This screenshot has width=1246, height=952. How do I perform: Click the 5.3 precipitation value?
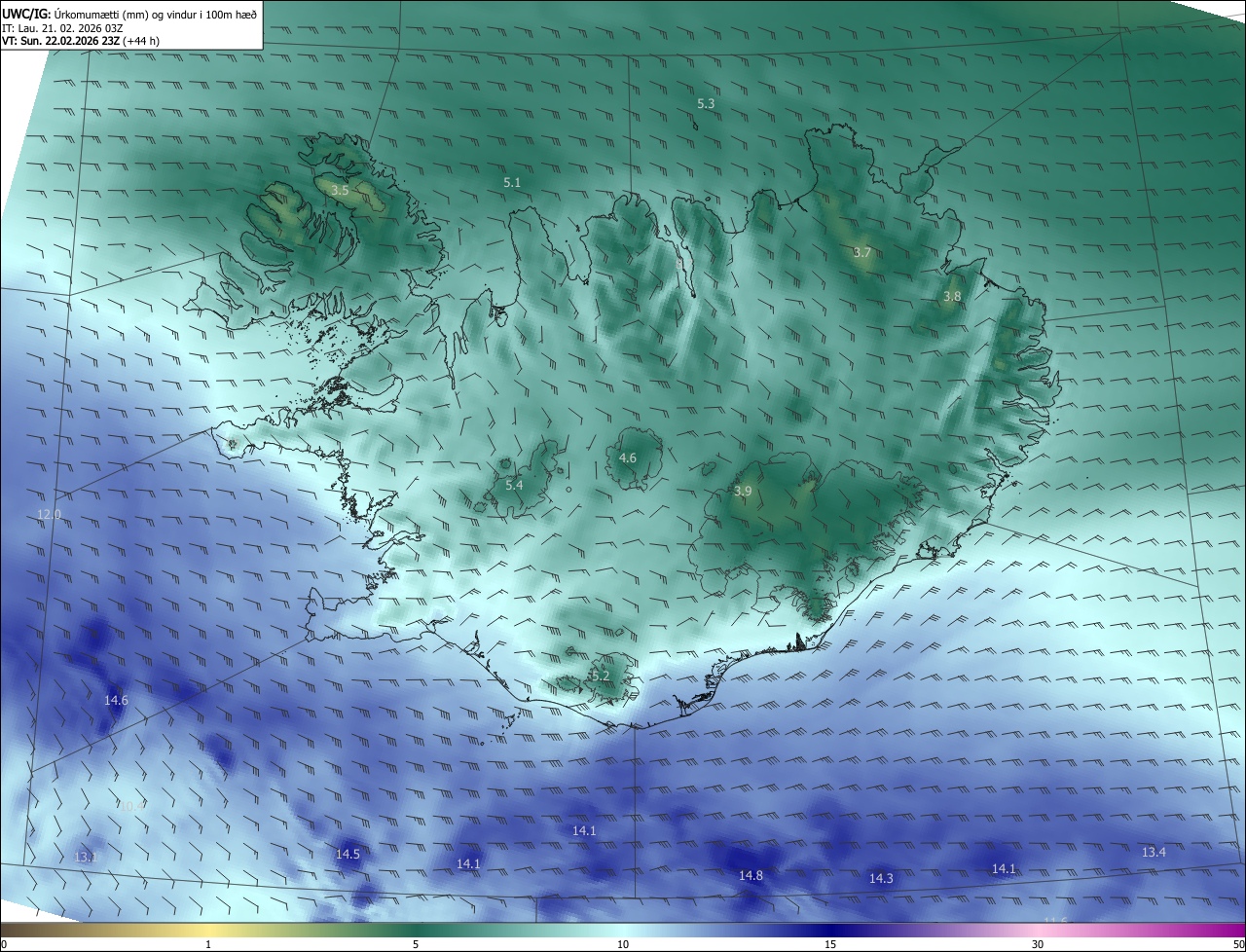706,103
